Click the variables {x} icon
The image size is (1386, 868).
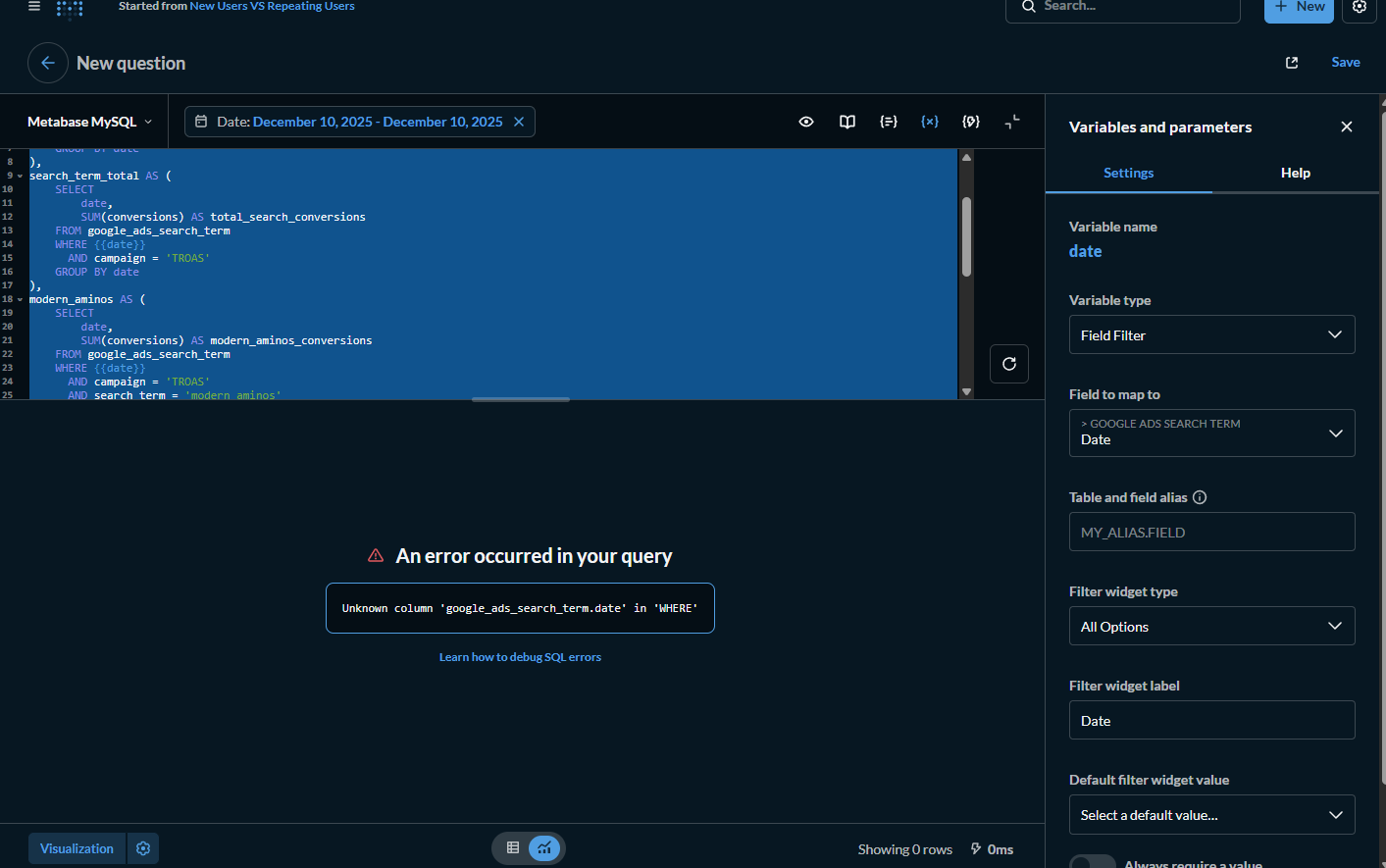point(930,122)
